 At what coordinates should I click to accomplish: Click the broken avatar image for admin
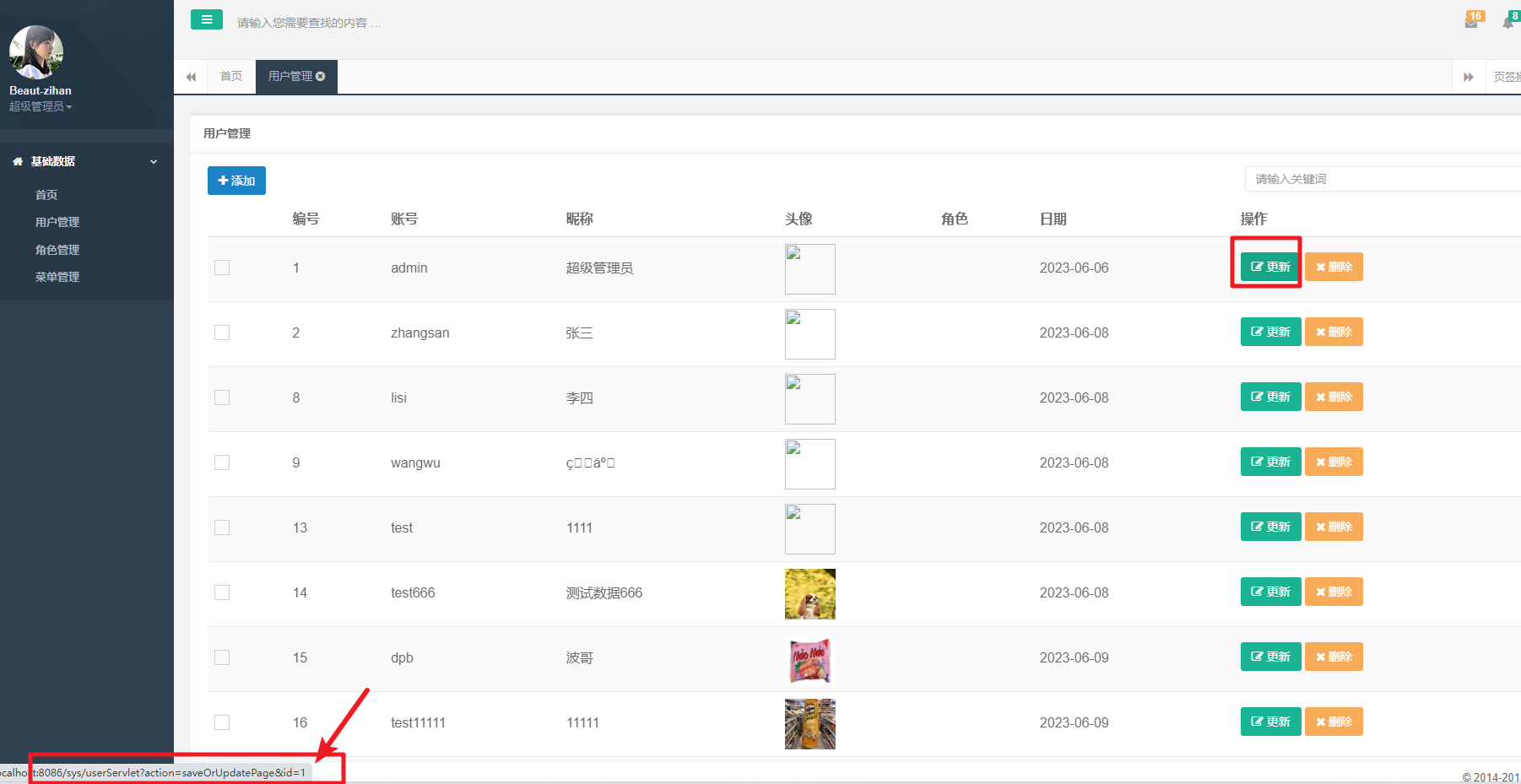810,269
